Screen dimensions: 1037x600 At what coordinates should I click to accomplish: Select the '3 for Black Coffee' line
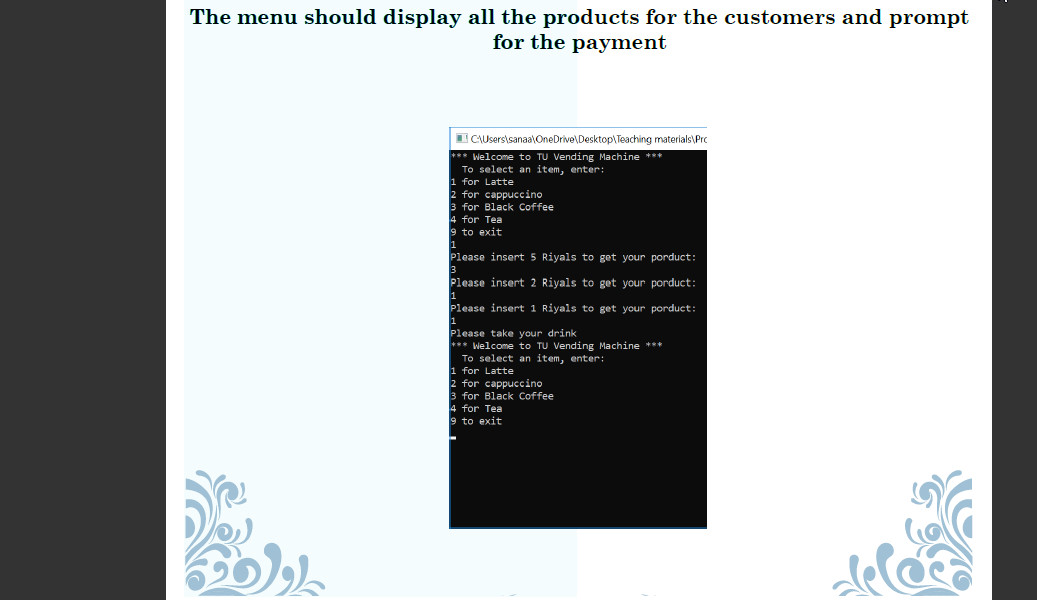point(500,206)
